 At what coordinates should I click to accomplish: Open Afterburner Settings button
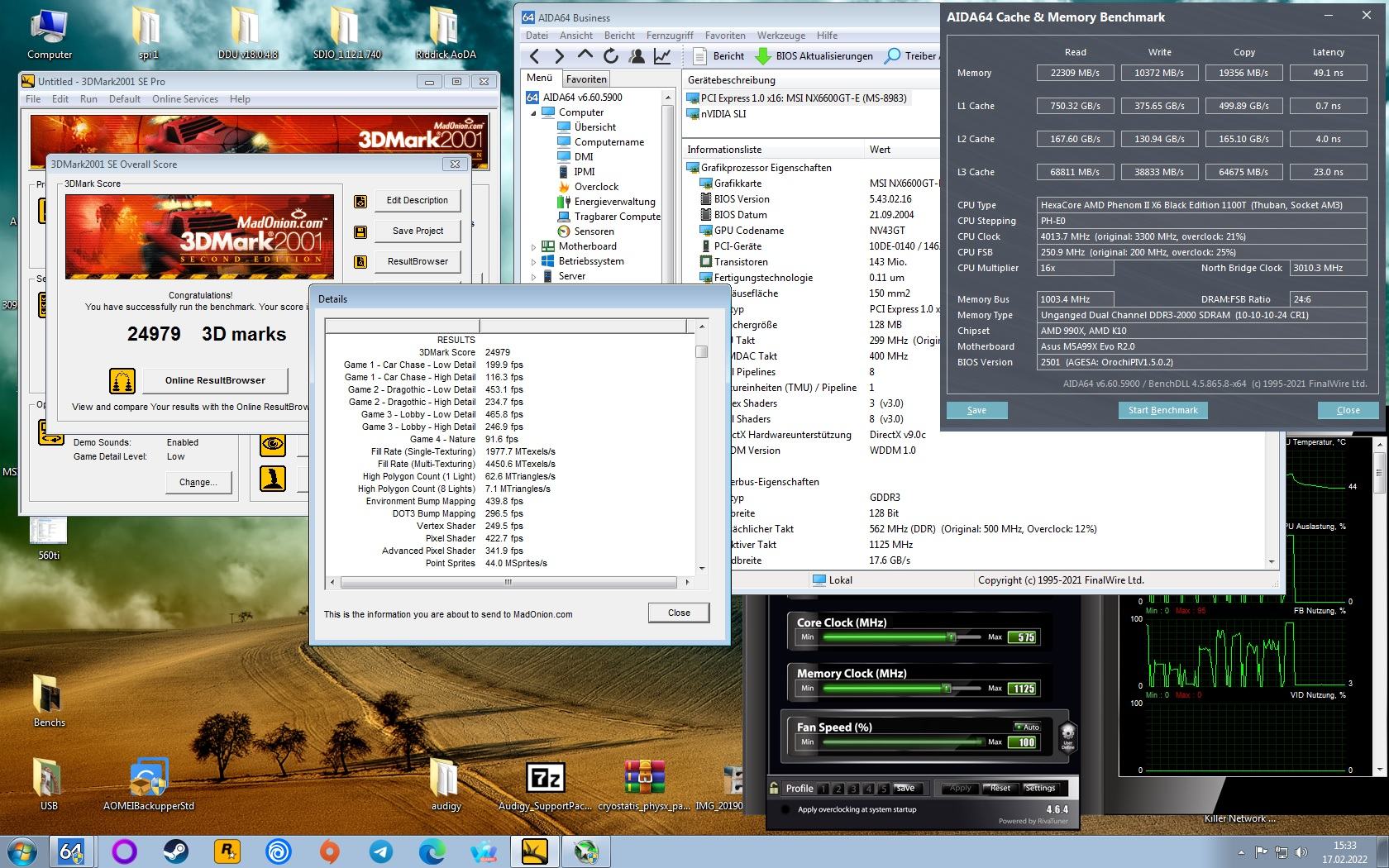point(1040,789)
